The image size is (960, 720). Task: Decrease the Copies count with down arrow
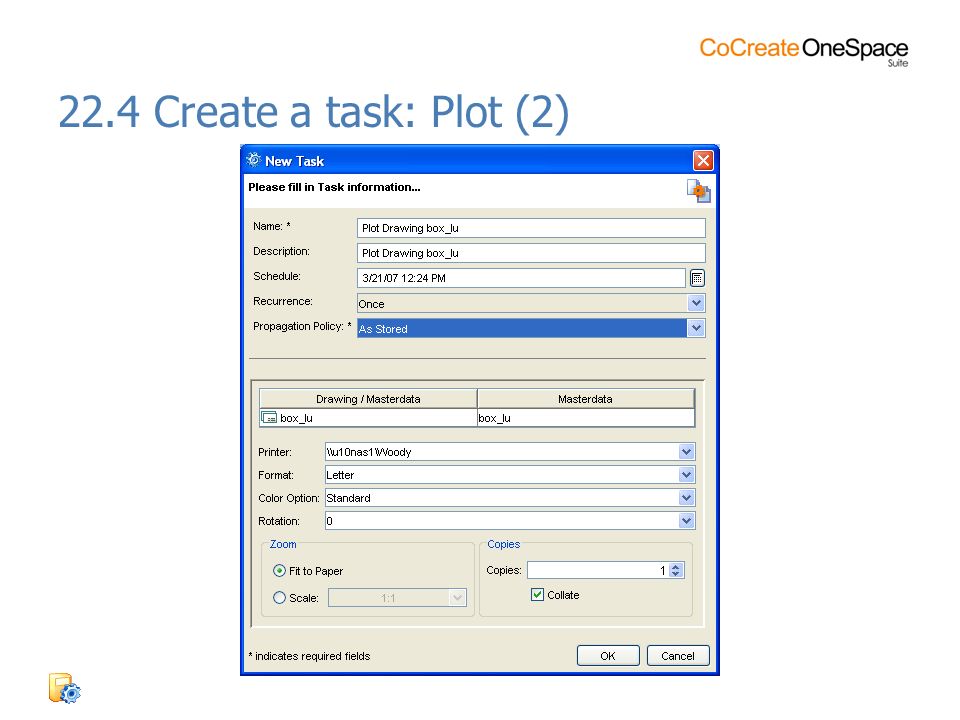pos(675,574)
